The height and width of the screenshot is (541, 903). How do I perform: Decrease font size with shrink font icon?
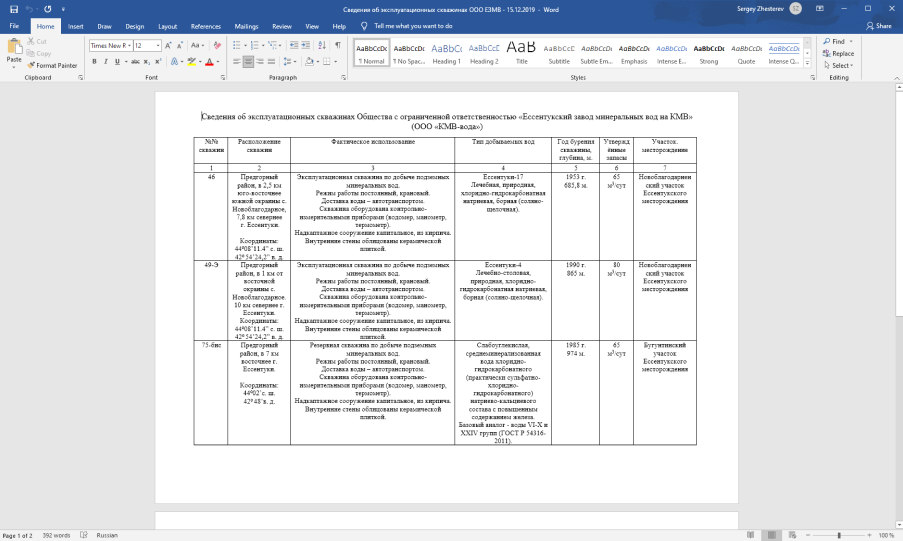tap(180, 46)
